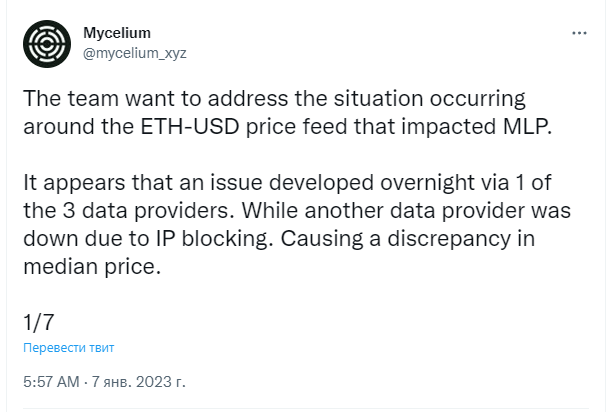Click the first paragraph about ETH-USD price feed
Image resolution: width=610 pixels, height=412 pixels.
point(287,112)
